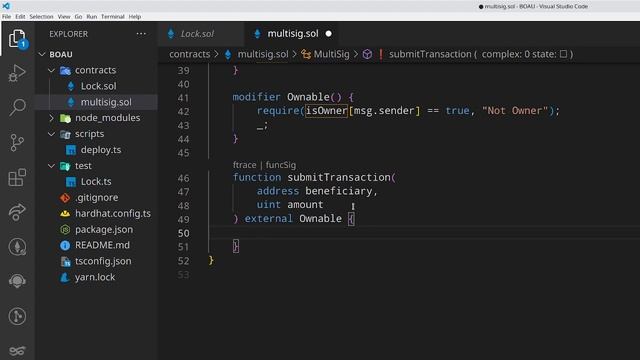Collapse the test folder
This screenshot has width=640, height=360.
click(x=51, y=166)
